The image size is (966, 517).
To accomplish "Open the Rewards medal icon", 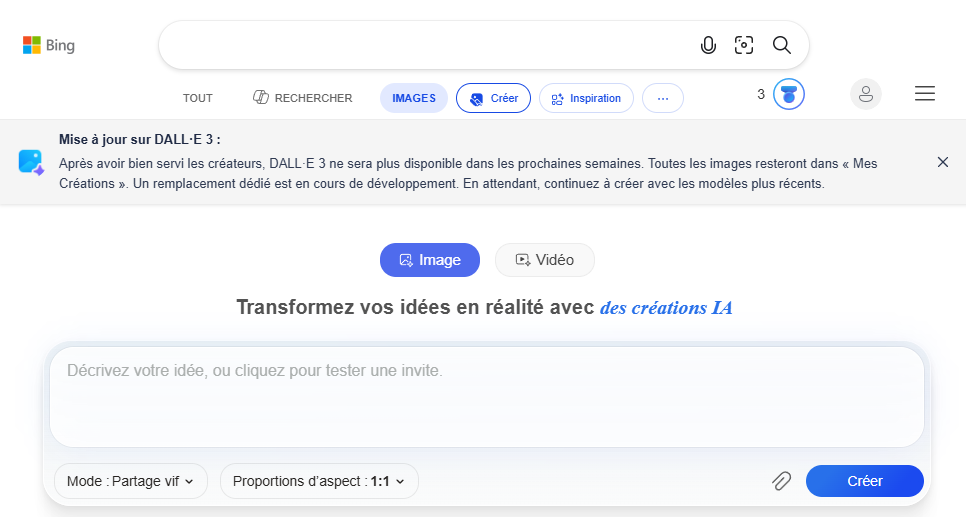I will [x=789, y=94].
